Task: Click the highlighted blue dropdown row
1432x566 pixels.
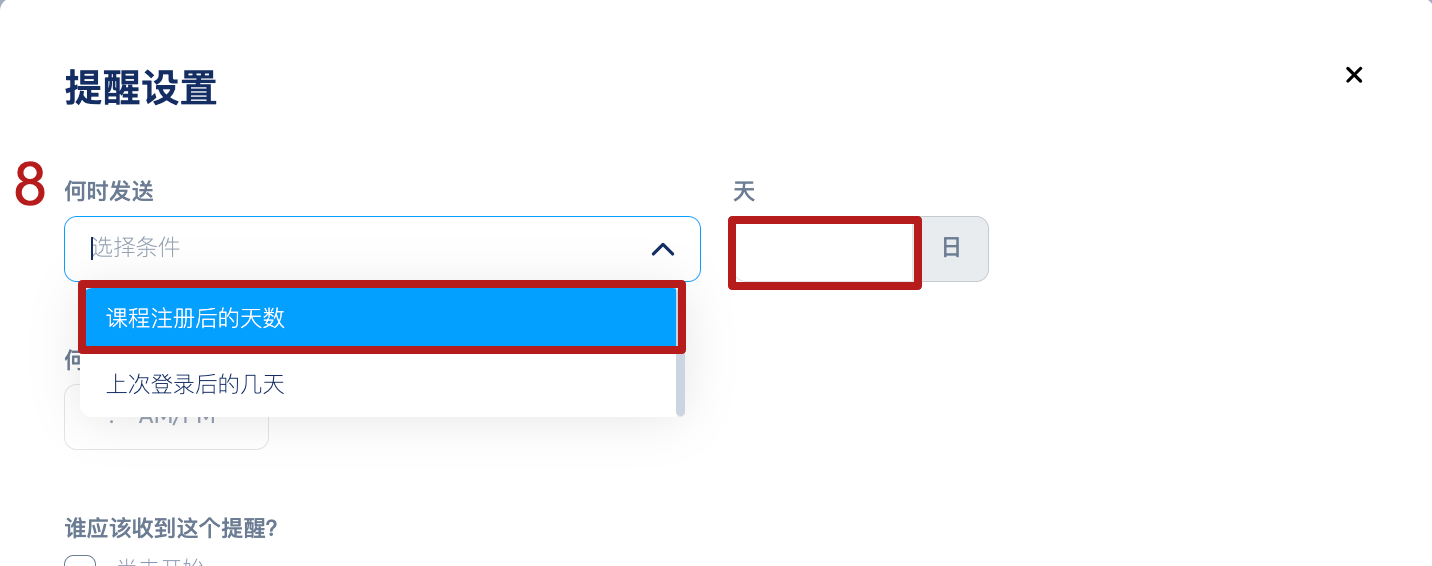Action: (x=382, y=318)
